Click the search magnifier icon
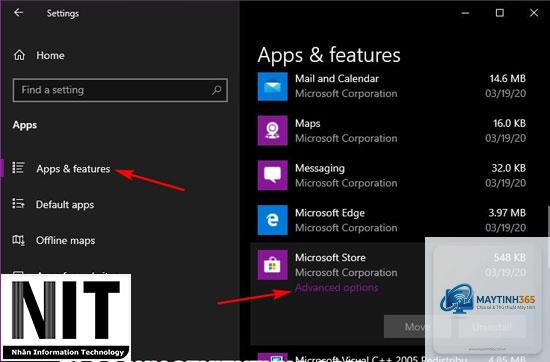Viewport: 550px width, 362px height. coord(216,90)
